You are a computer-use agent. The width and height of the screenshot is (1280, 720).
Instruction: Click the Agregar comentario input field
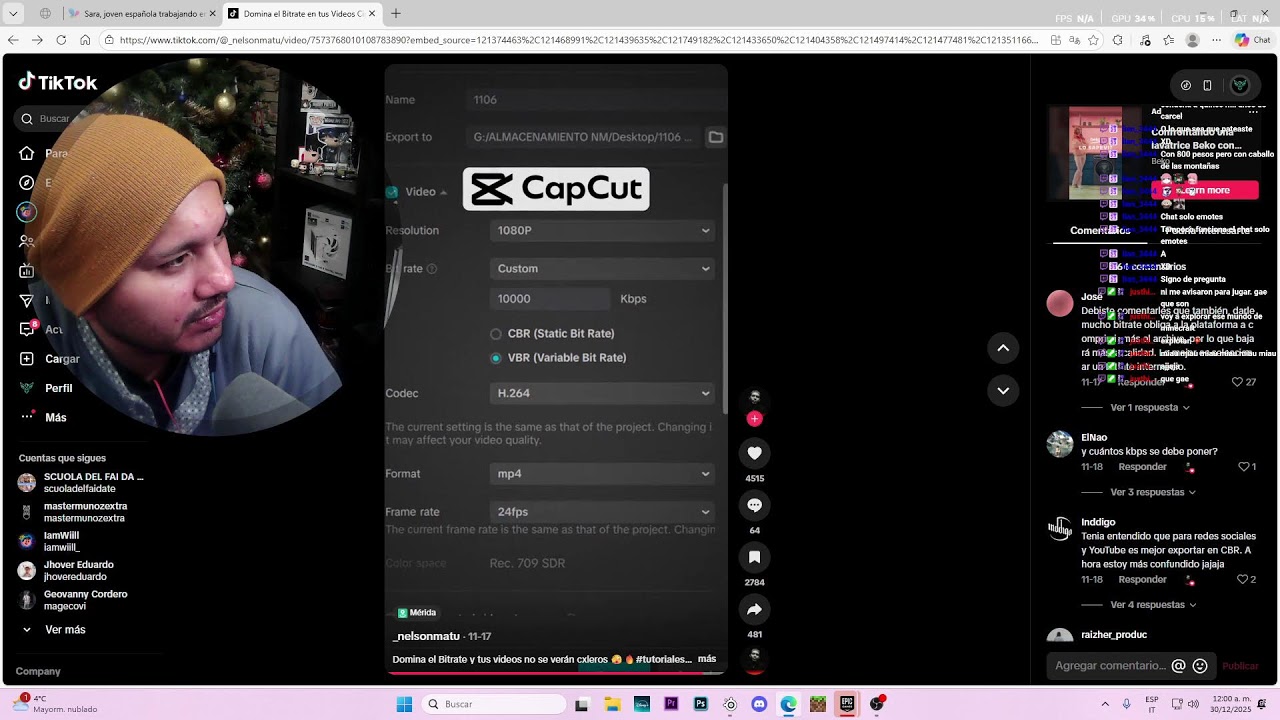click(x=1111, y=666)
